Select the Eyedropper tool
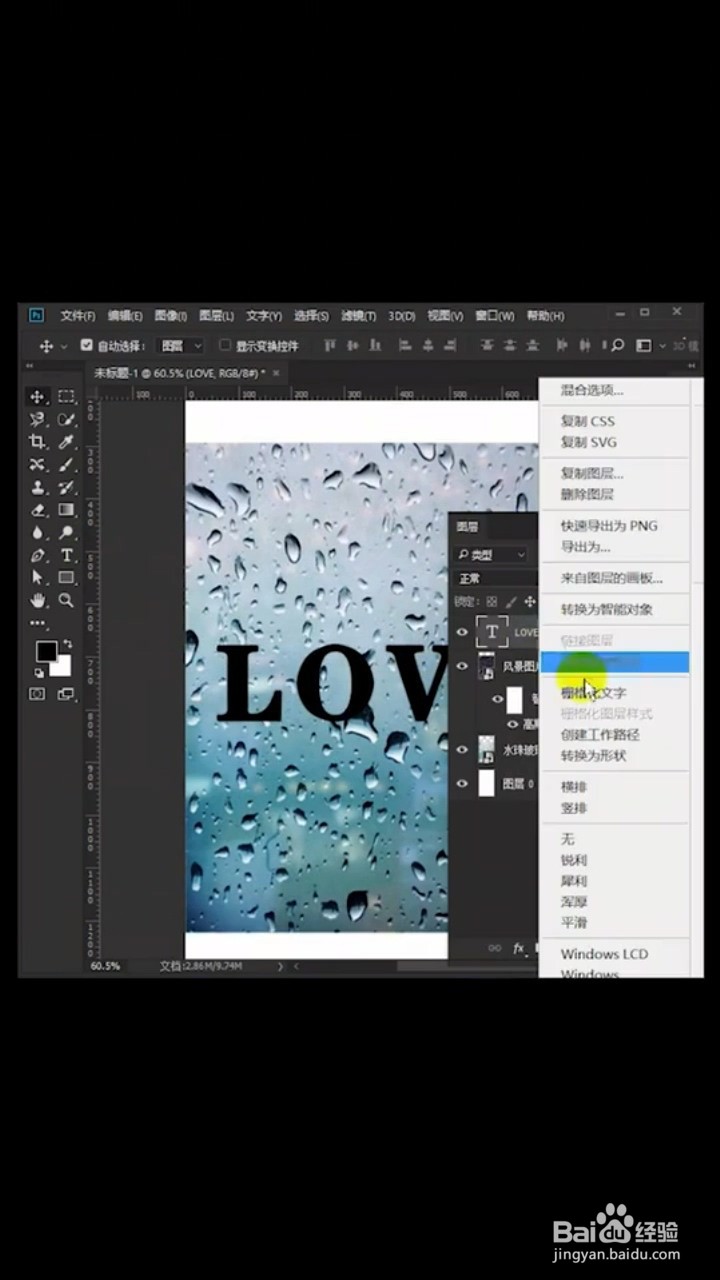Image resolution: width=720 pixels, height=1280 pixels. 66,442
